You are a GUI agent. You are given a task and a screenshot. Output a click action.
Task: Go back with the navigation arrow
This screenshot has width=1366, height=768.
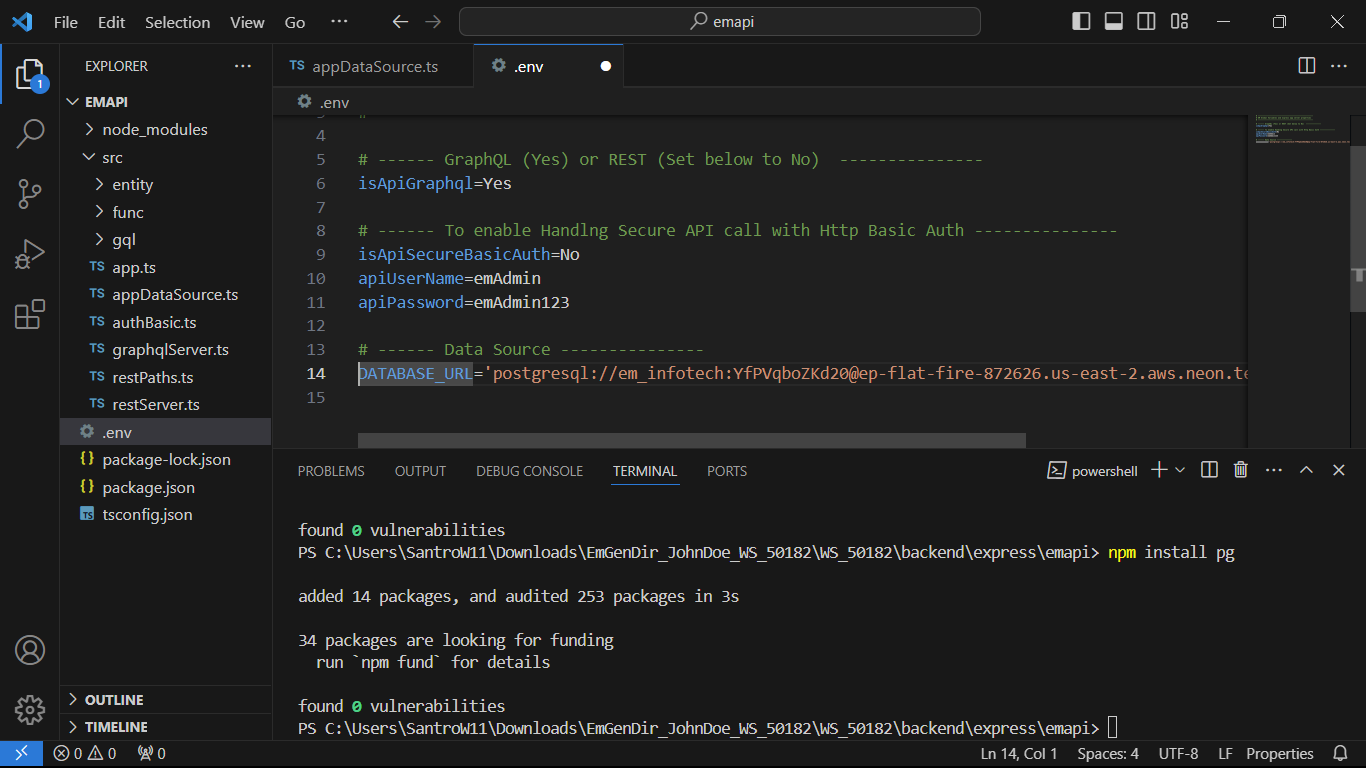[x=400, y=22]
